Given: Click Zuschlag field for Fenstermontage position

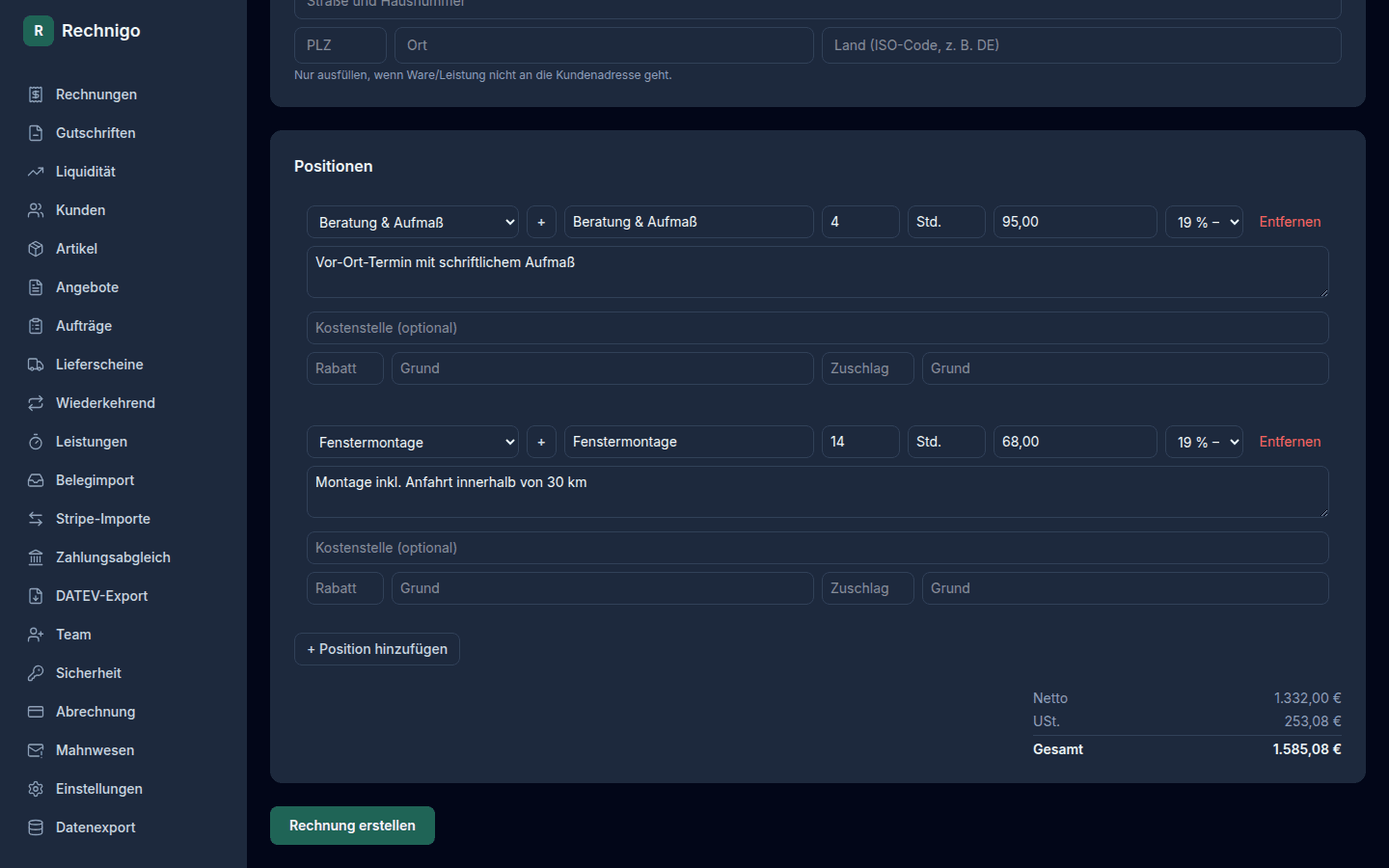Looking at the screenshot, I should pos(868,588).
